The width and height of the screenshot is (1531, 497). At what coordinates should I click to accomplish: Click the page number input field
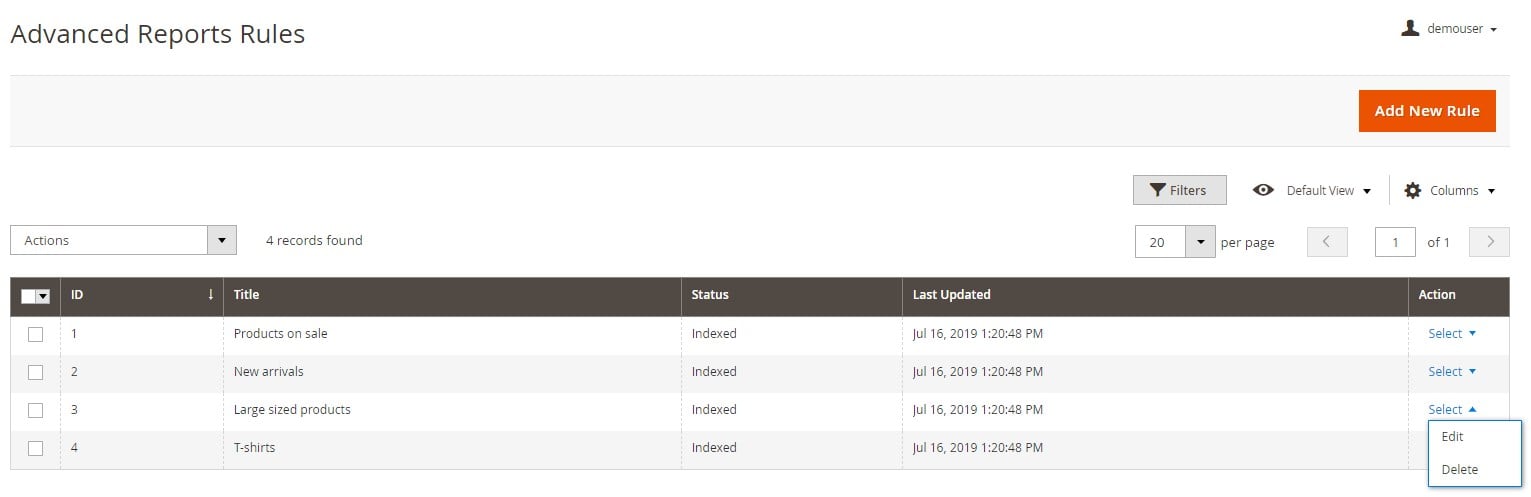(x=1395, y=242)
